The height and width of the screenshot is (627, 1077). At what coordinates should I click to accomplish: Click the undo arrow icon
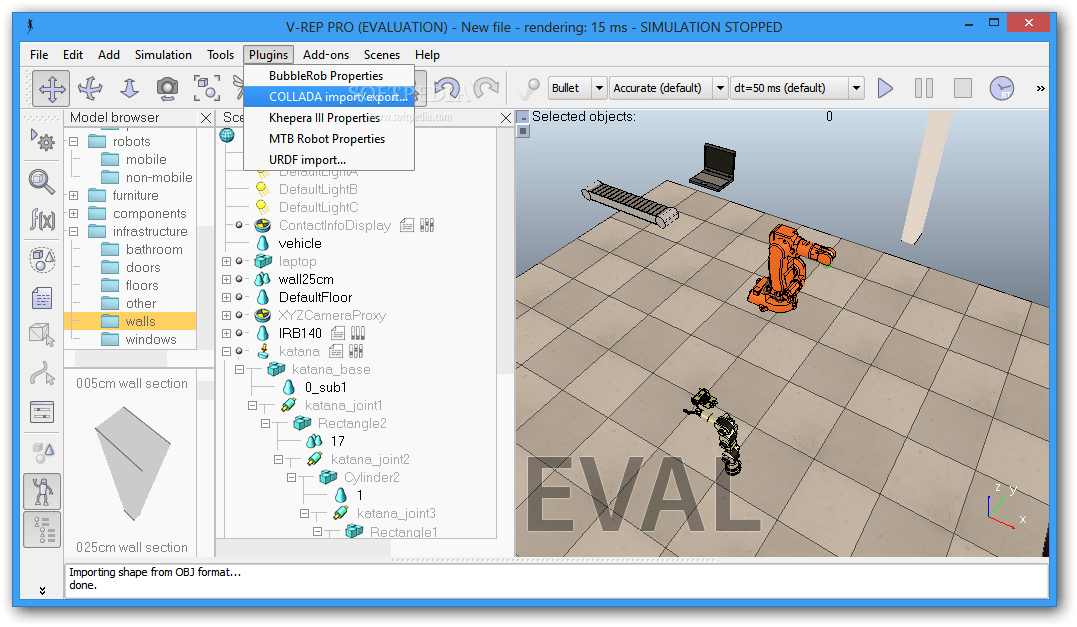(447, 89)
